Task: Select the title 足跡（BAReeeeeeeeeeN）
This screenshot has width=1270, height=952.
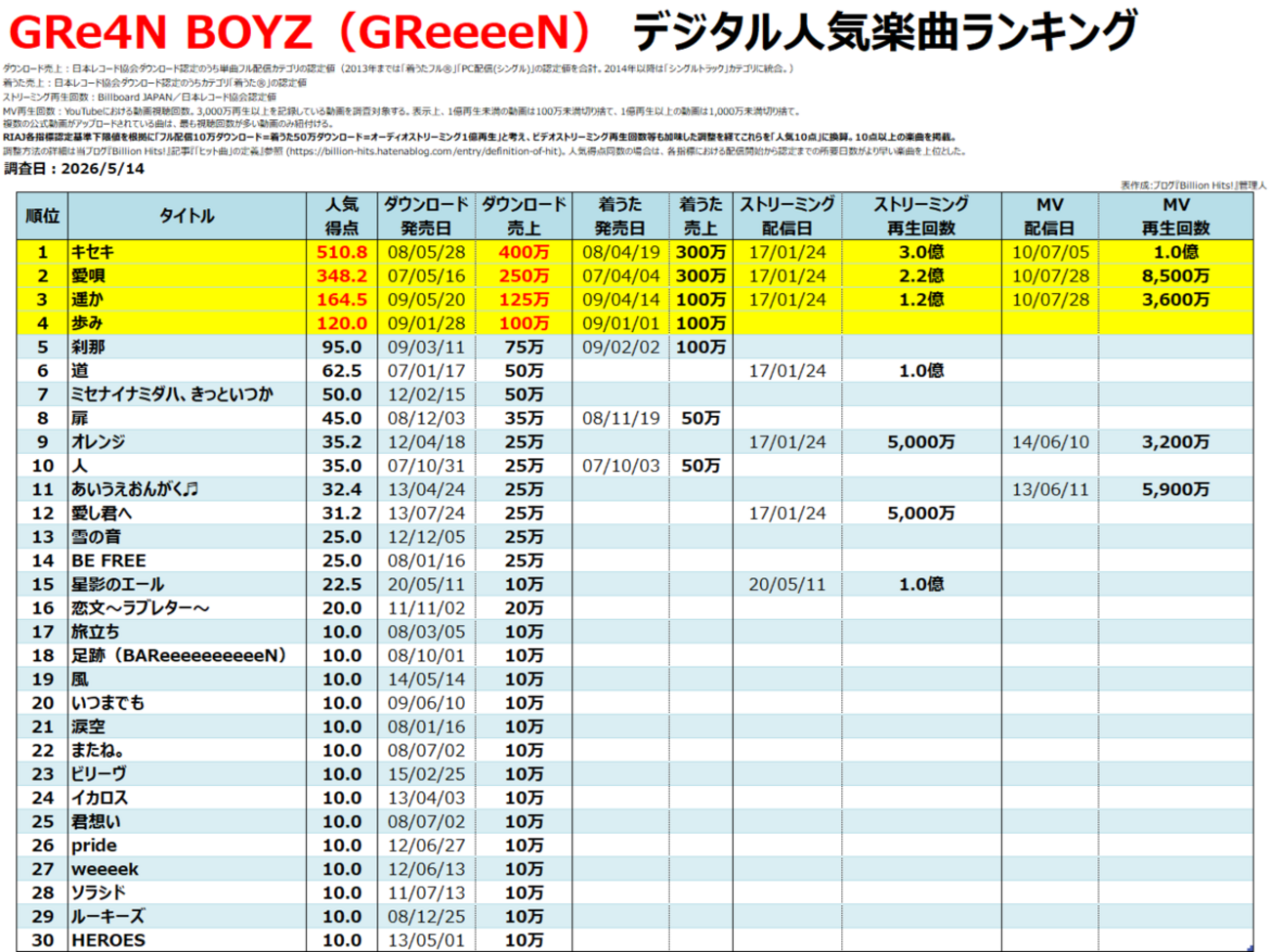Action: (x=179, y=655)
